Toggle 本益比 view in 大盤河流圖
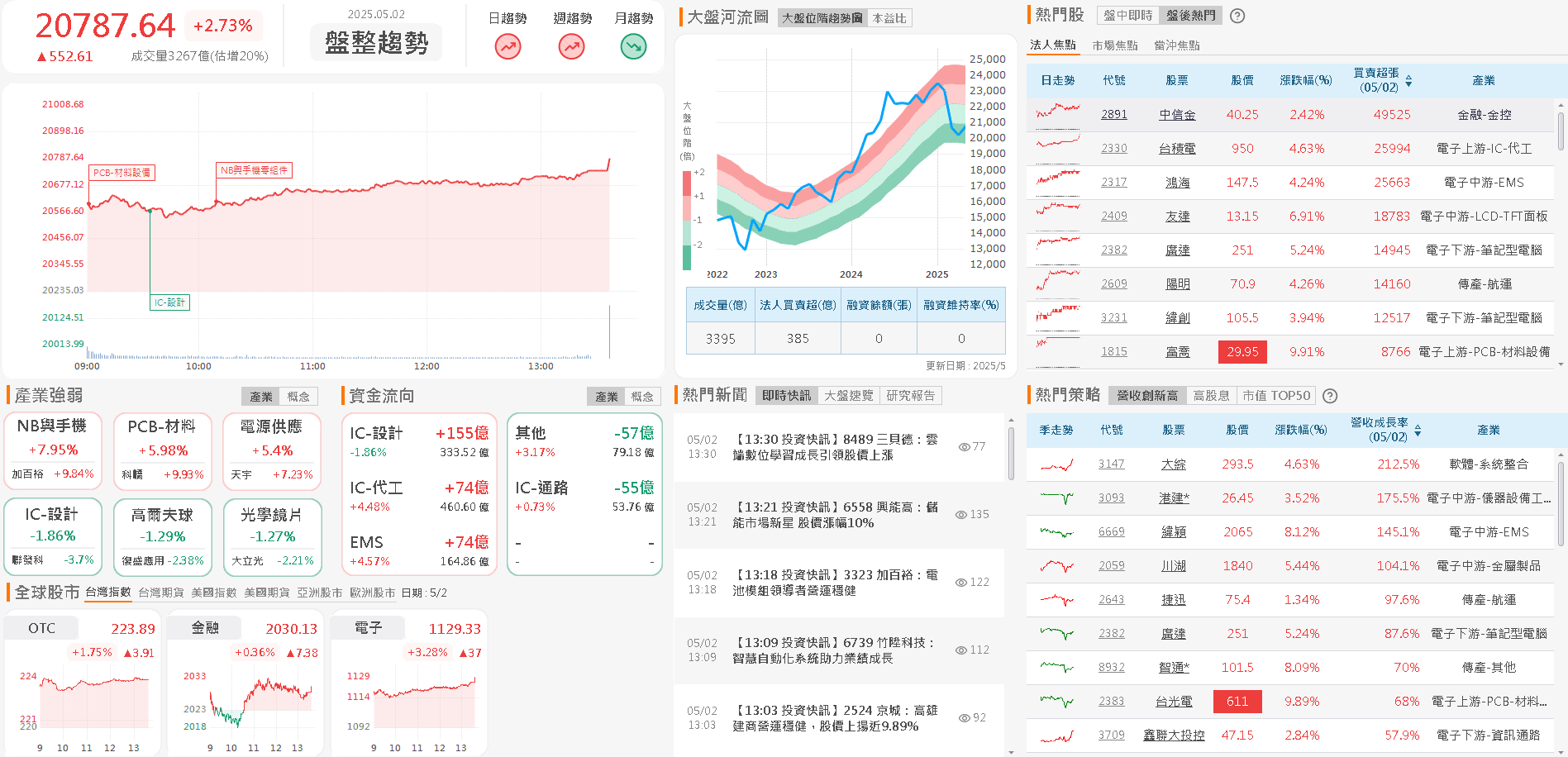The height and width of the screenshot is (757, 1568). (889, 18)
